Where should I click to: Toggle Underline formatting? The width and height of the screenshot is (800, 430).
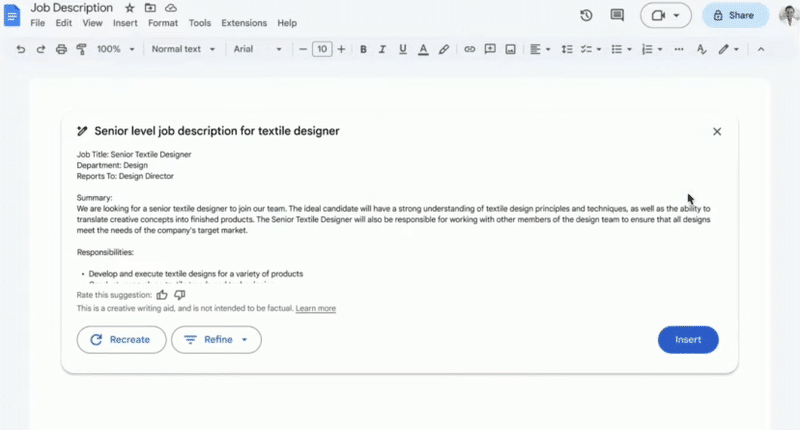(x=403, y=49)
